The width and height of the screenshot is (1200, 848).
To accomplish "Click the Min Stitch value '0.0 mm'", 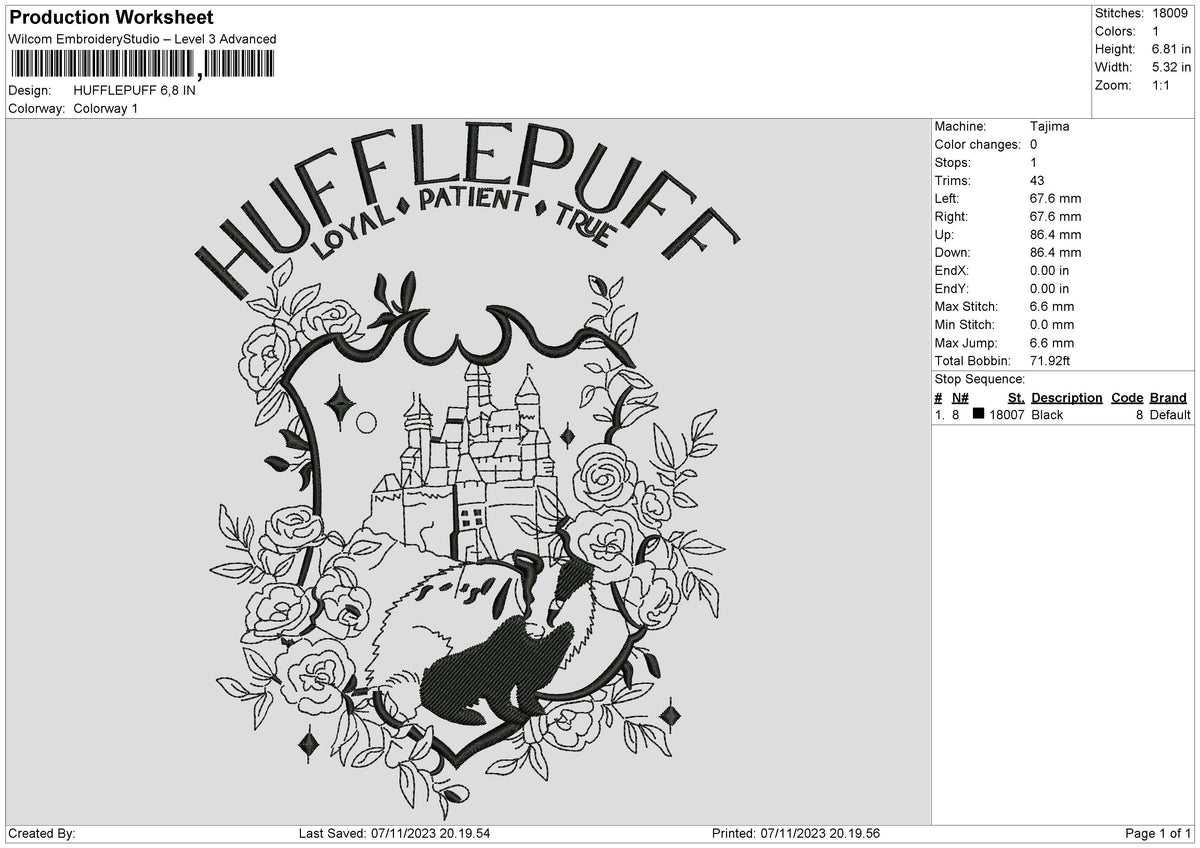I will coord(1052,324).
